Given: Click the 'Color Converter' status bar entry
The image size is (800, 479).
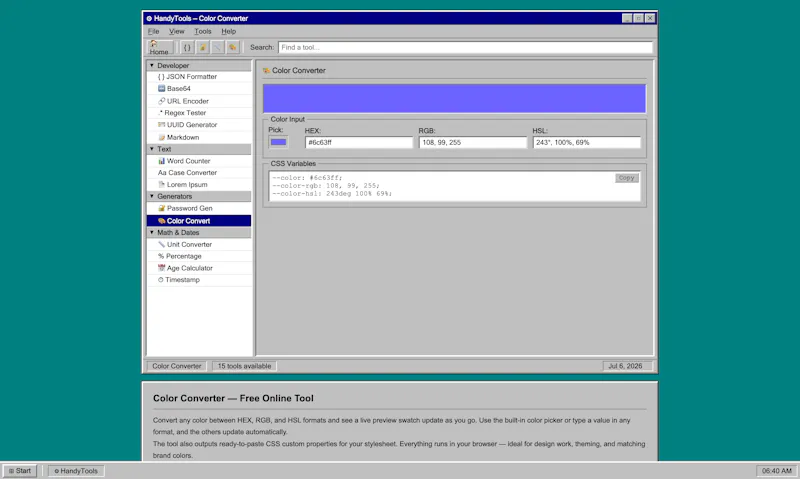Looking at the screenshot, I should 177,366.
